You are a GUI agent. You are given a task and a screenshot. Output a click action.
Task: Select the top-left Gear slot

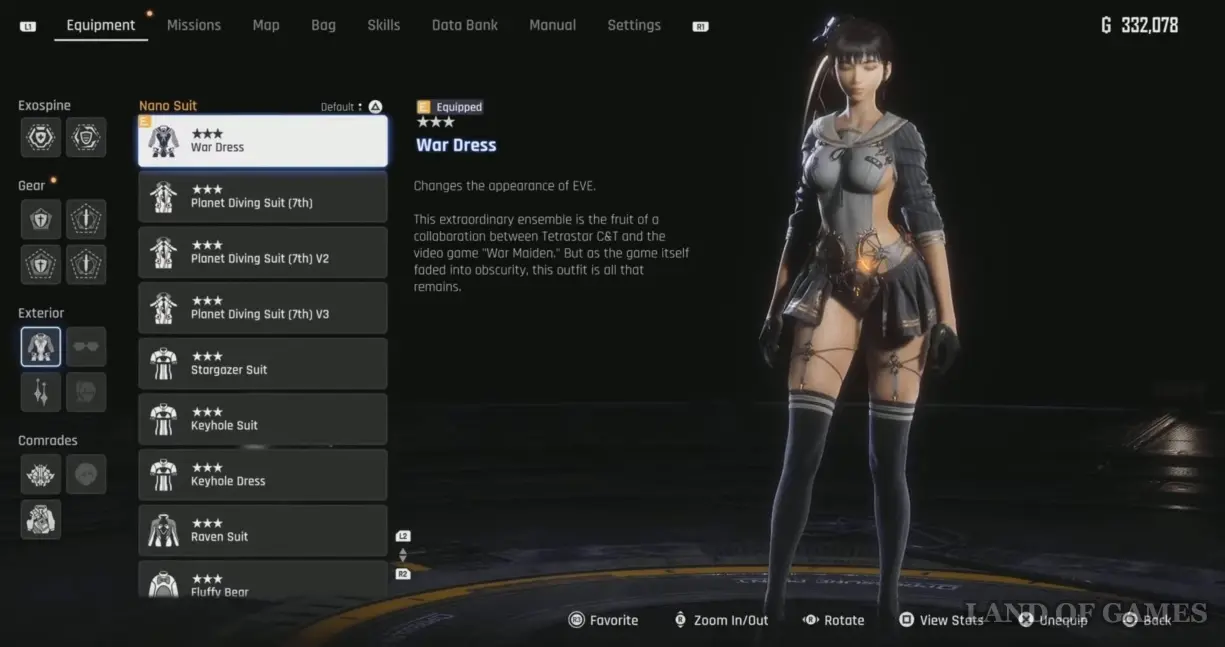(41, 219)
